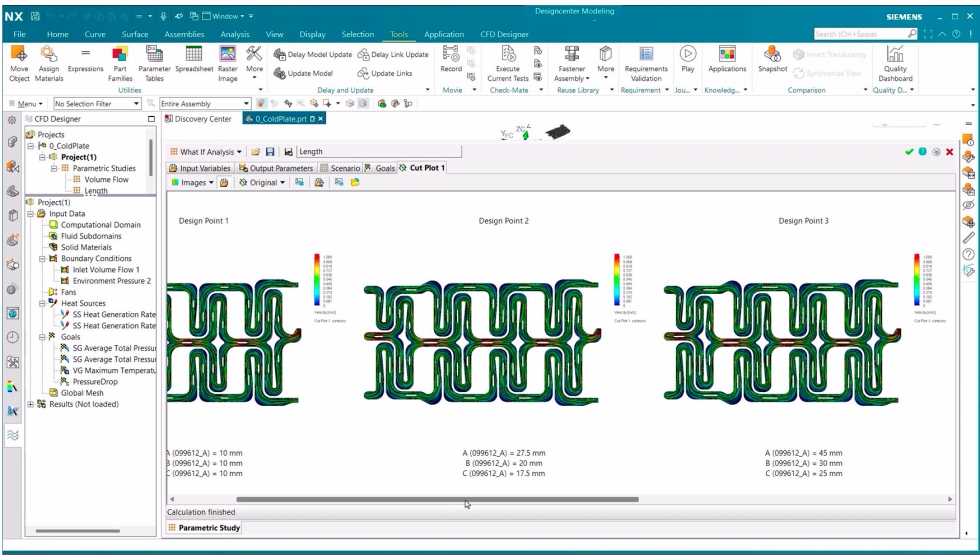The image size is (980, 560).
Task: Launch the Spreadsheet tool
Action: [194, 60]
